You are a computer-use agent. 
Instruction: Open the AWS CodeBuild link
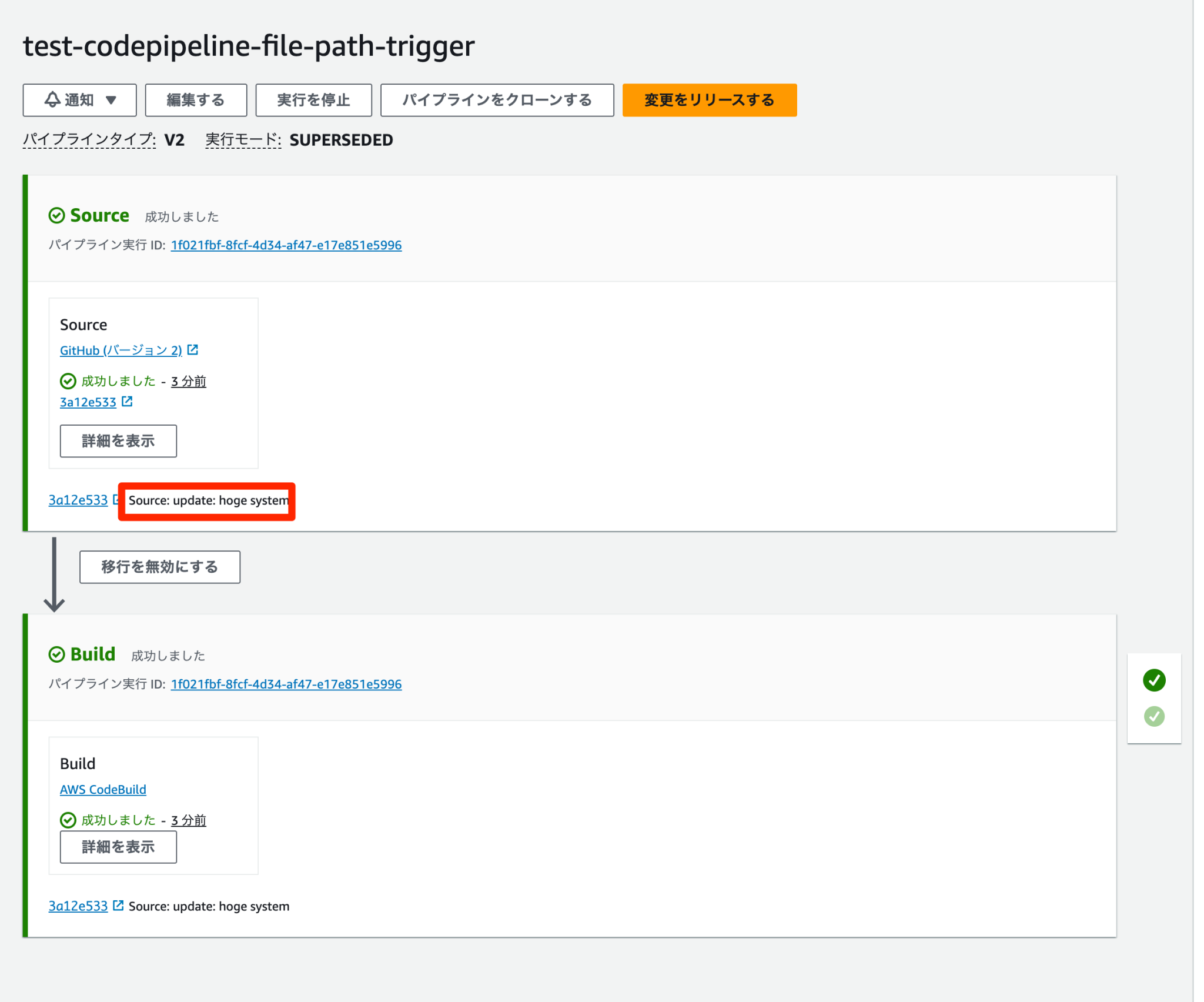pos(103,789)
